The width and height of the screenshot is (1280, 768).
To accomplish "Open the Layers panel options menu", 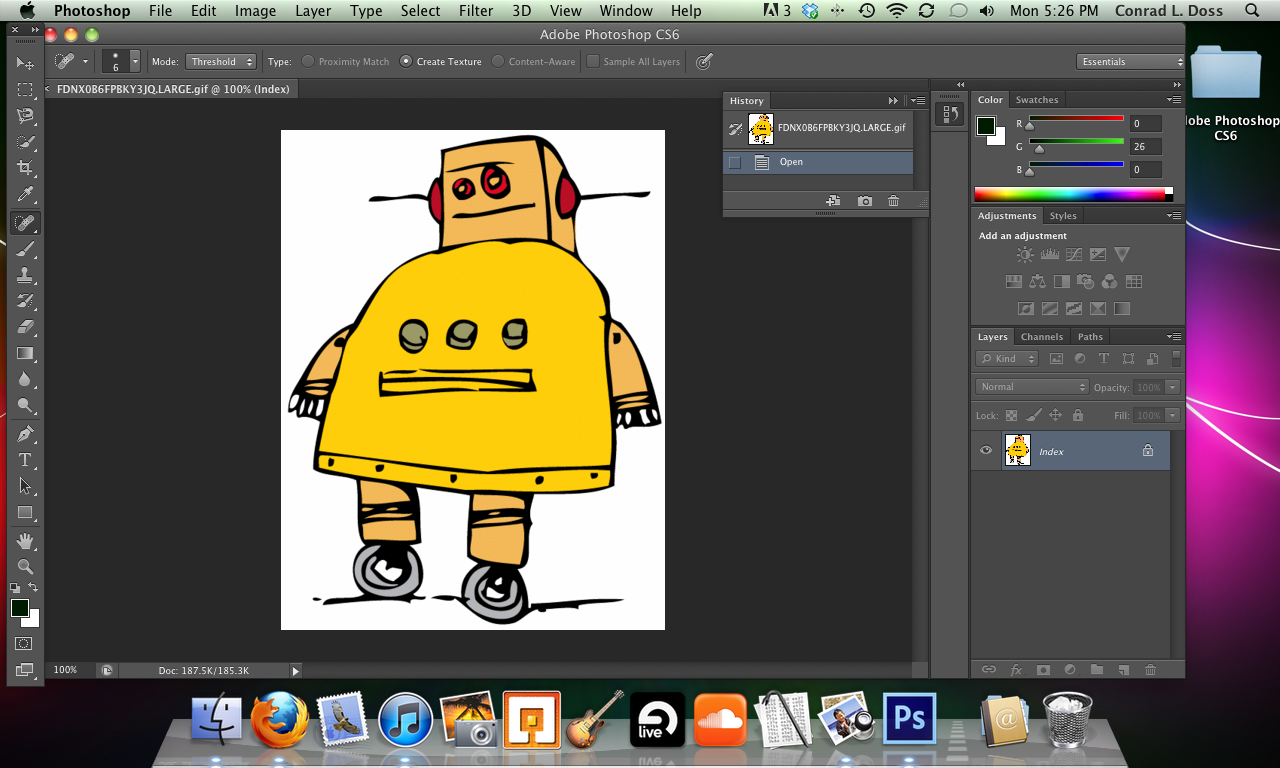I will [x=1174, y=337].
